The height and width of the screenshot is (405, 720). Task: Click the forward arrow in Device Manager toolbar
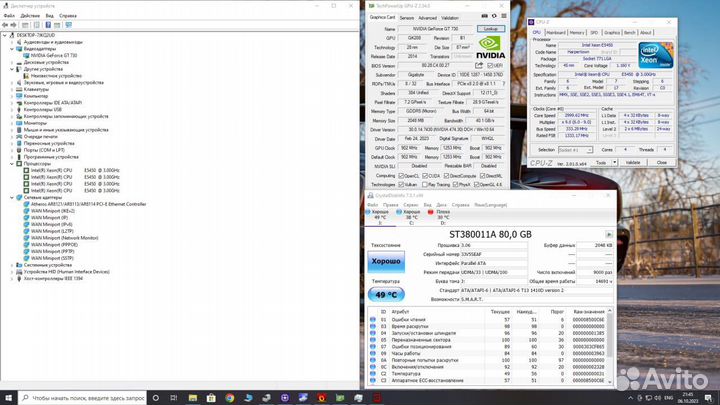point(13,25)
